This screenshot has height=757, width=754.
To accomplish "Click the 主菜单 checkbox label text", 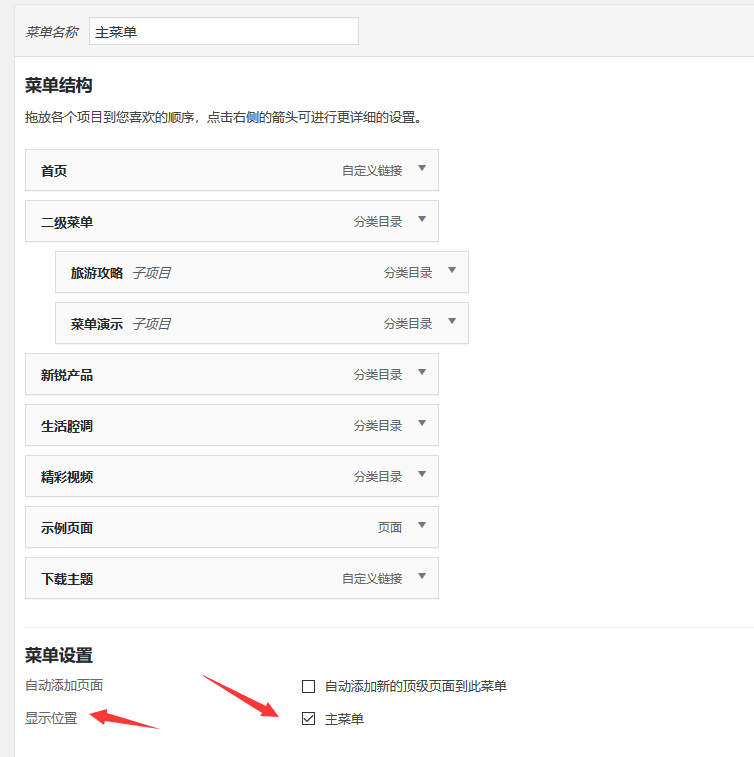I will pos(344,719).
